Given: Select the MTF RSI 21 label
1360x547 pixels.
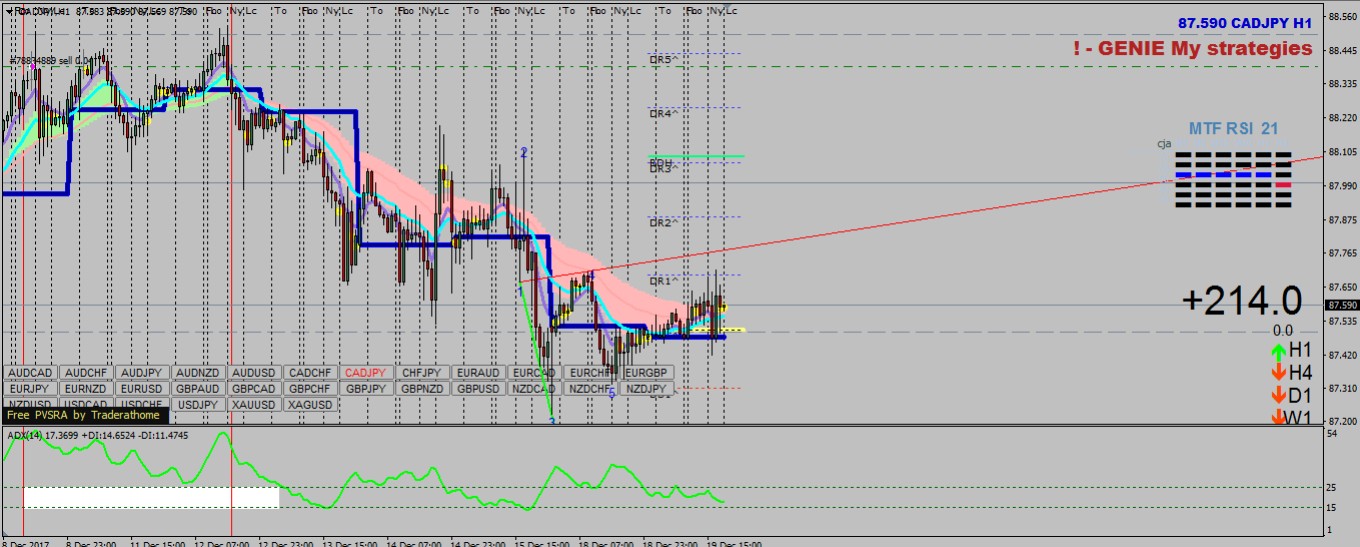Looking at the screenshot, I should point(1233,128).
